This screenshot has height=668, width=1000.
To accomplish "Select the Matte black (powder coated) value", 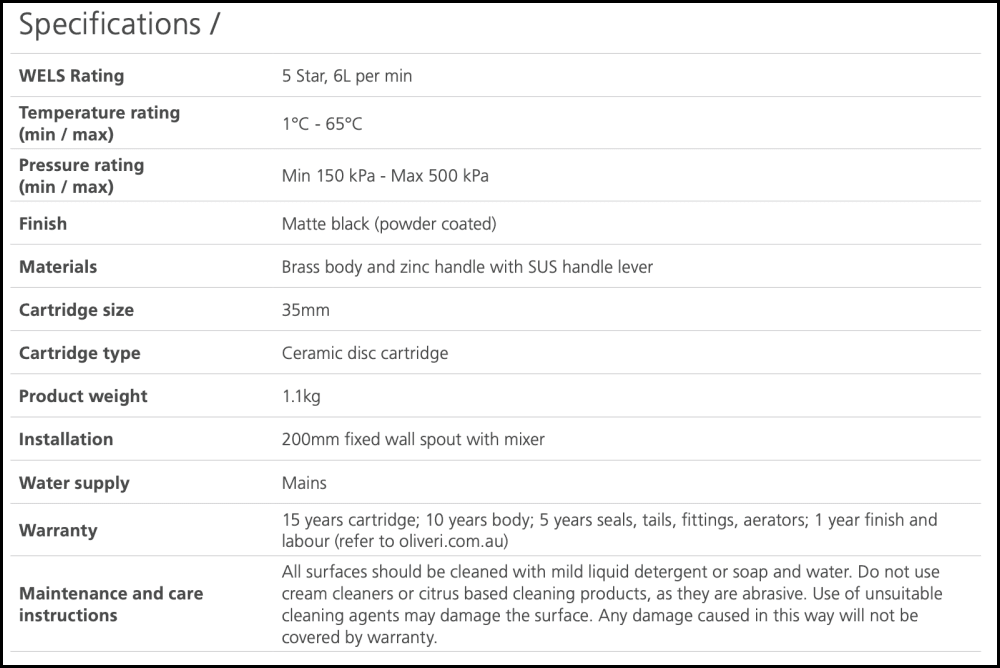I will 389,224.
